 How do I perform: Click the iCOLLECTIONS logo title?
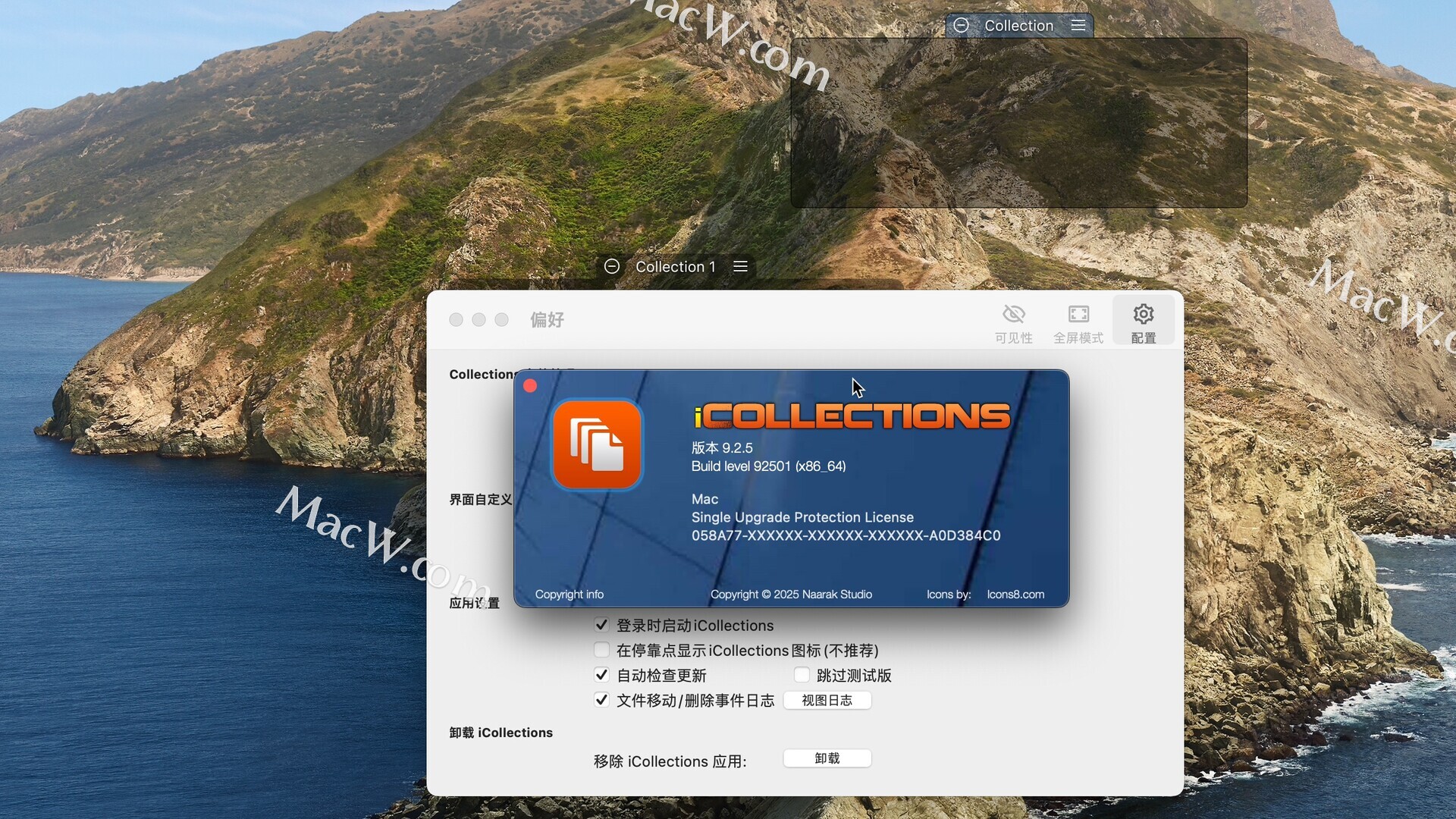pyautogui.click(x=852, y=416)
